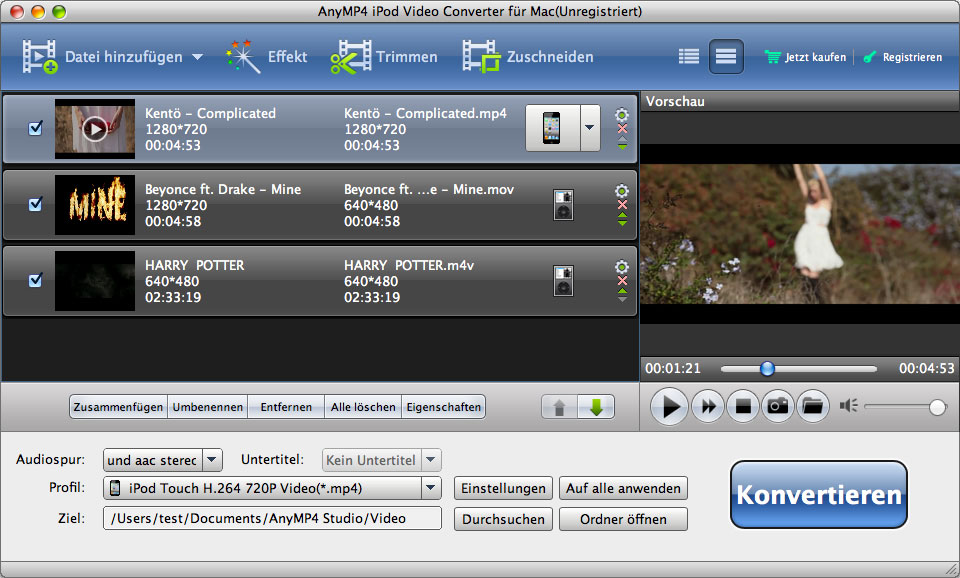Click the Jetzt kaufen cart icon

pos(773,57)
